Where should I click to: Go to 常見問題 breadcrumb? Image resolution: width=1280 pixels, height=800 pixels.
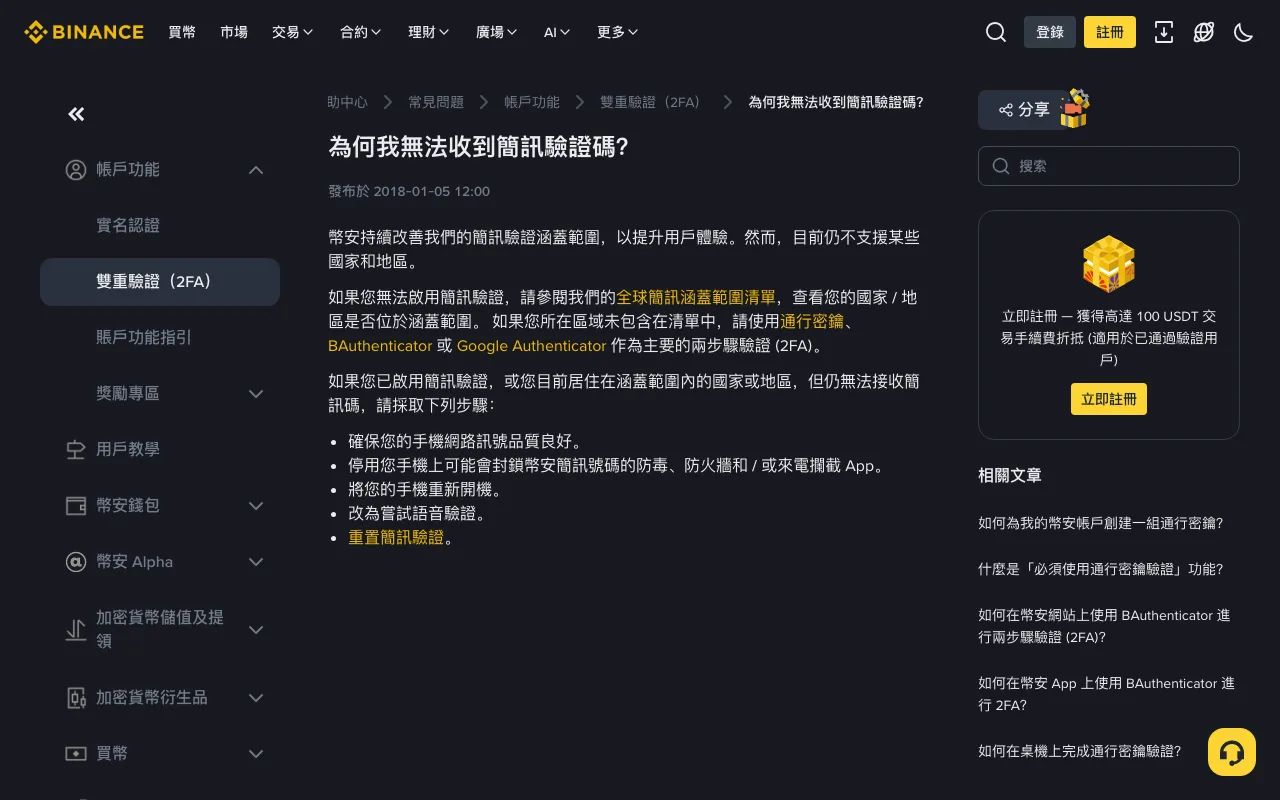[436, 102]
